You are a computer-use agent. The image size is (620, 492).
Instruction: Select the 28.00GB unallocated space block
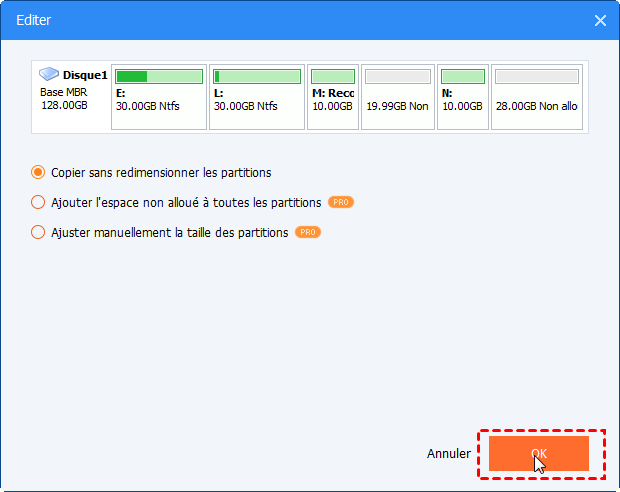537,97
